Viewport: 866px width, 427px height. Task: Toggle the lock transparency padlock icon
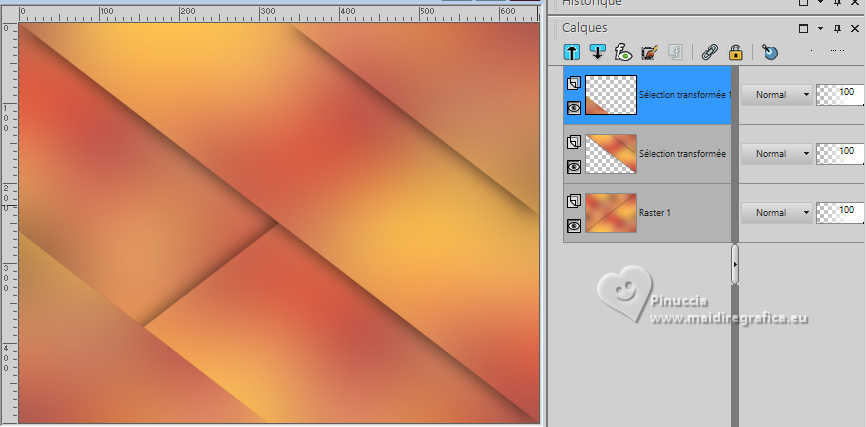pyautogui.click(x=735, y=52)
